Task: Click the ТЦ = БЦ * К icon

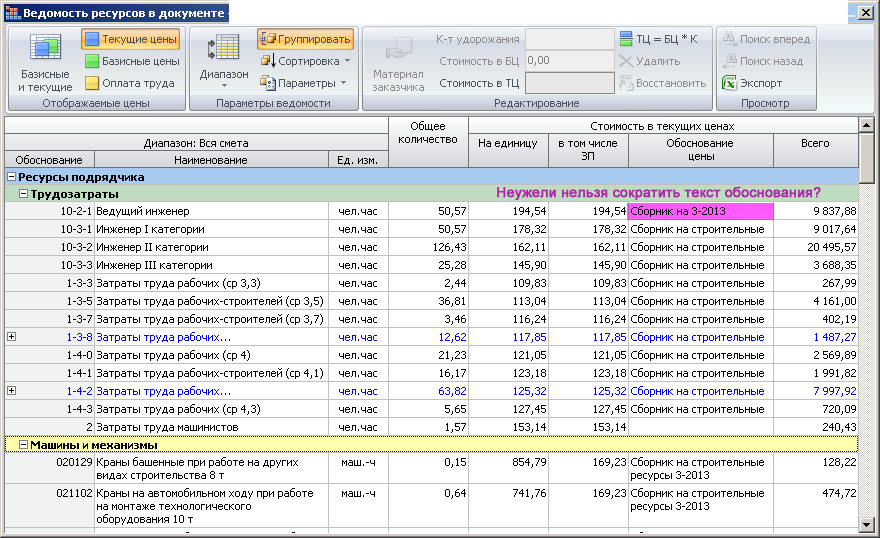Action: [x=626, y=39]
